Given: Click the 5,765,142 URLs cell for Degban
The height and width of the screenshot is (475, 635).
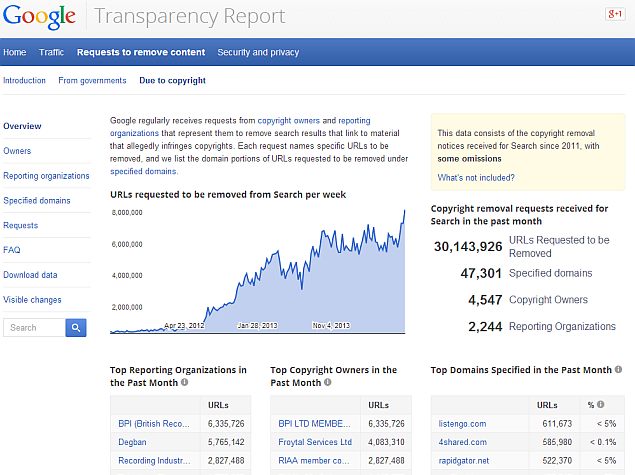Looking at the screenshot, I should click(226, 442).
